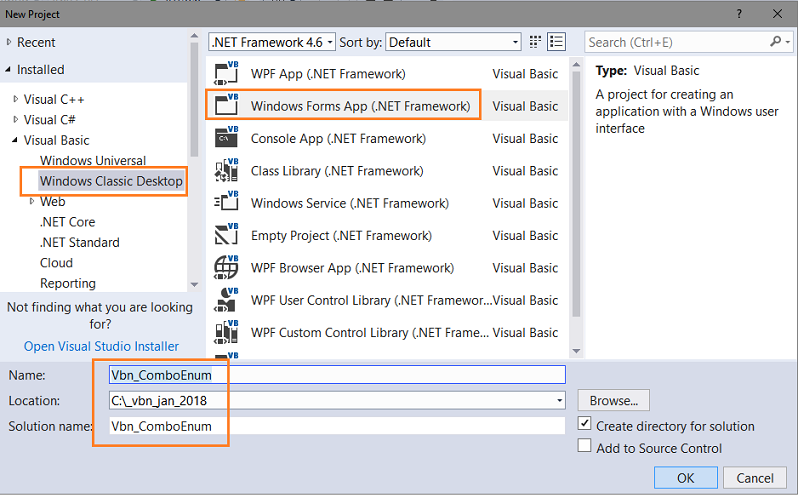Select 'Class Library (.NET Framework)' row text
798x498 pixels.
coord(337,171)
